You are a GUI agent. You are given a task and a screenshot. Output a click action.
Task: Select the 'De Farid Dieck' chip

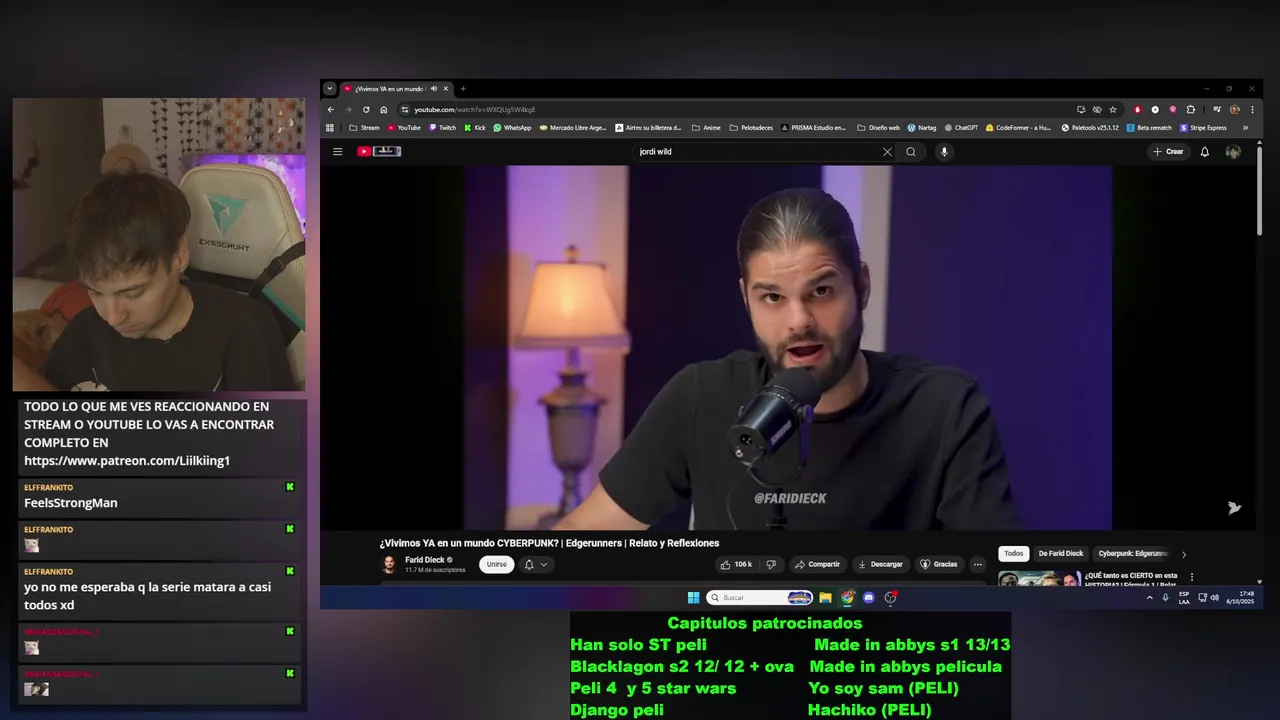point(1060,554)
